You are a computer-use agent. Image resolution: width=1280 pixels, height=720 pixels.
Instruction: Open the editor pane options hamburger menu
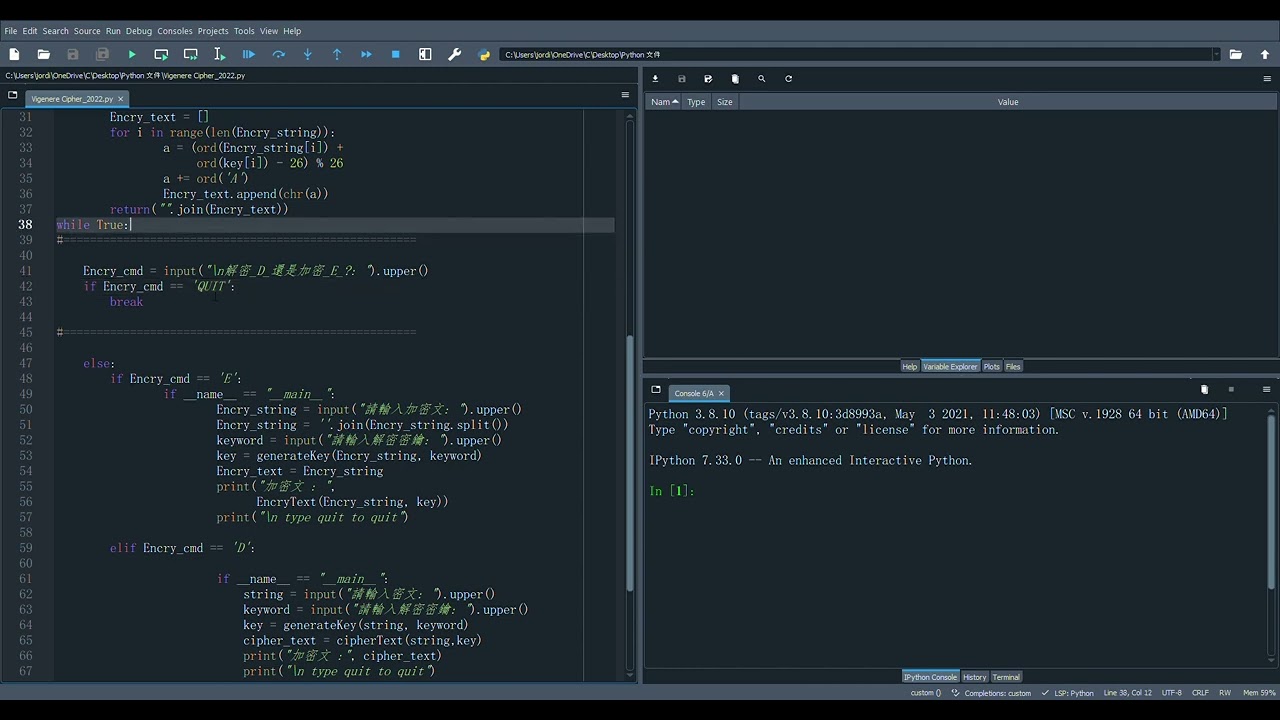(x=625, y=95)
